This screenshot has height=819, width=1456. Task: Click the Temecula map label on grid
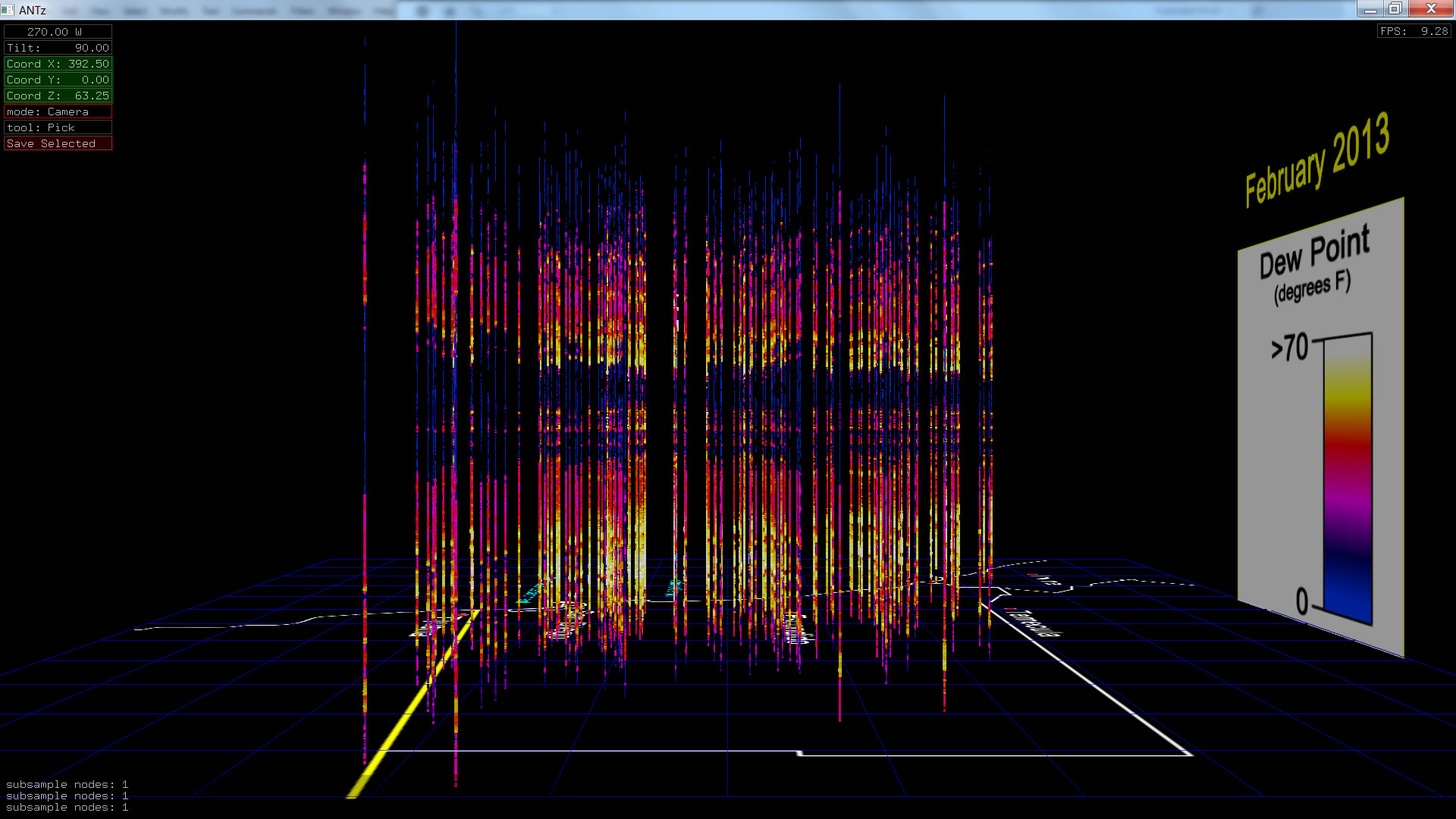pos(1034,623)
